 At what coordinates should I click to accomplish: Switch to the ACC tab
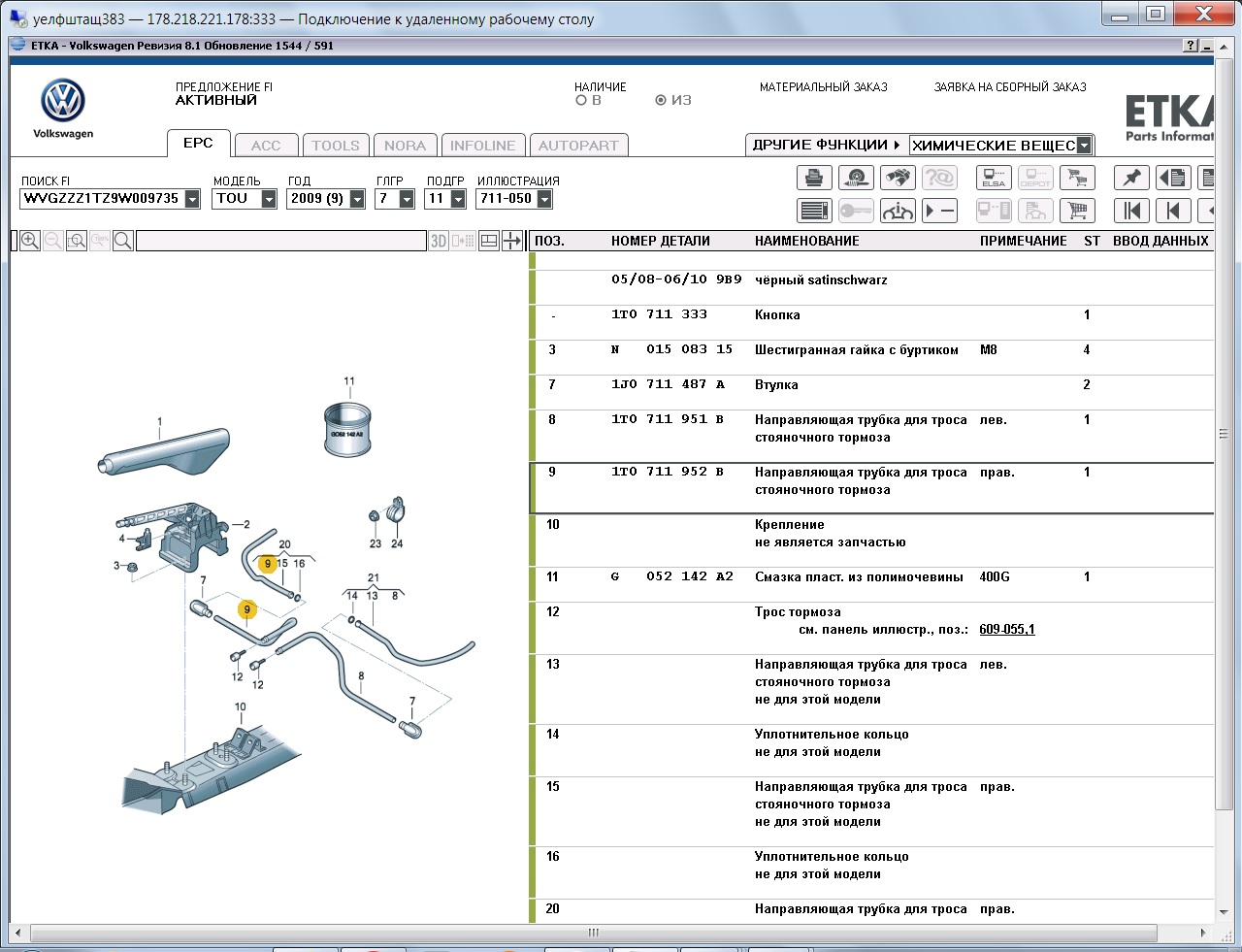coord(266,146)
